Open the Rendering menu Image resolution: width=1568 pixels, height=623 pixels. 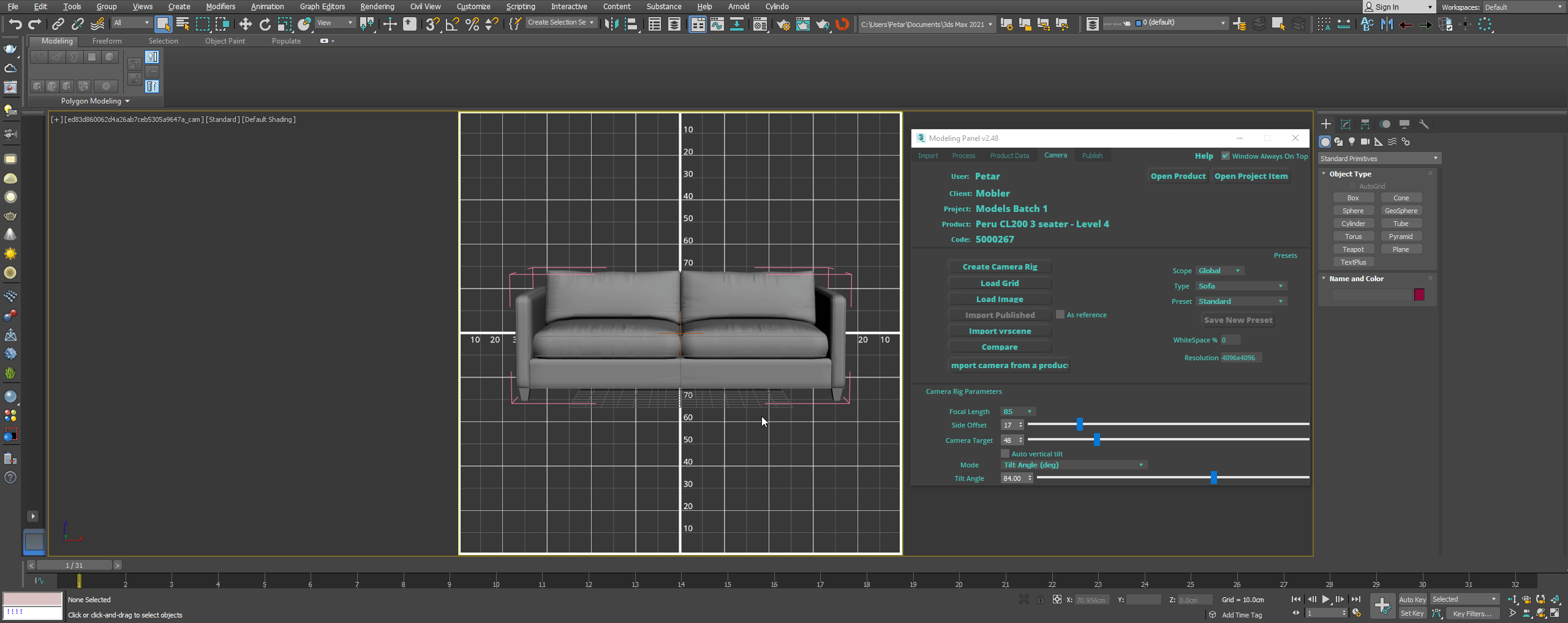(377, 7)
